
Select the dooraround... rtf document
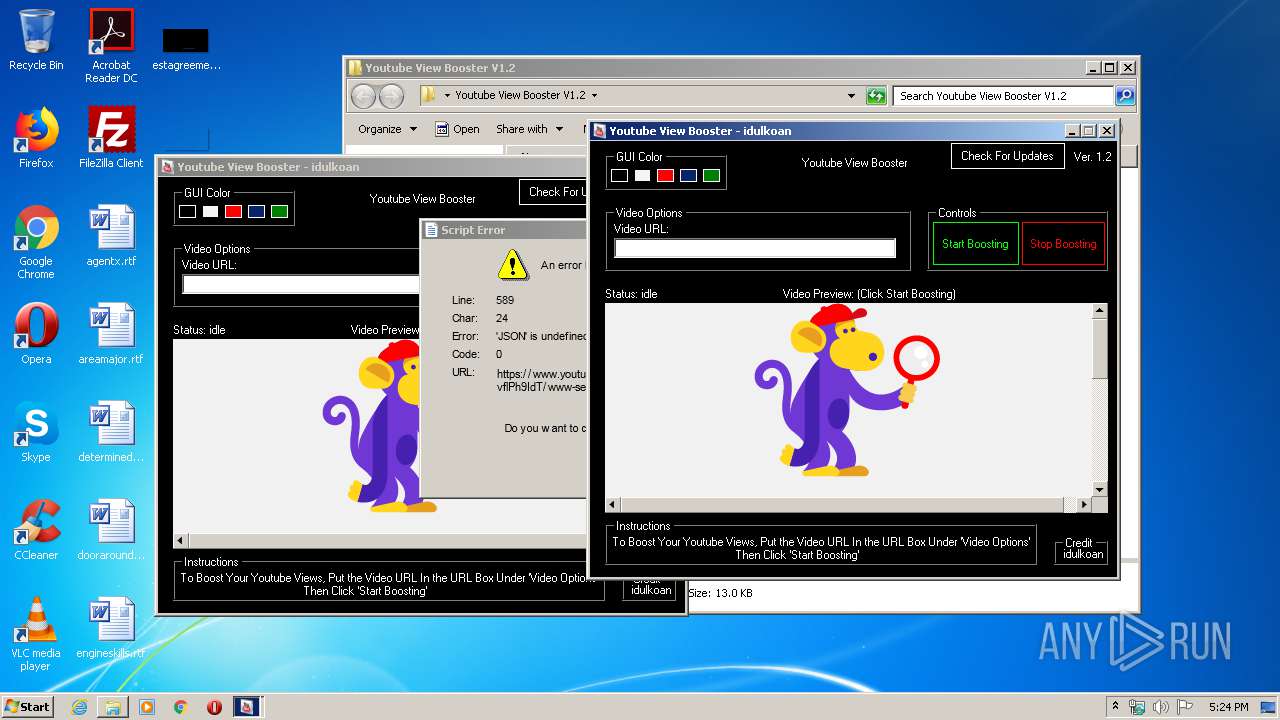coord(111,530)
